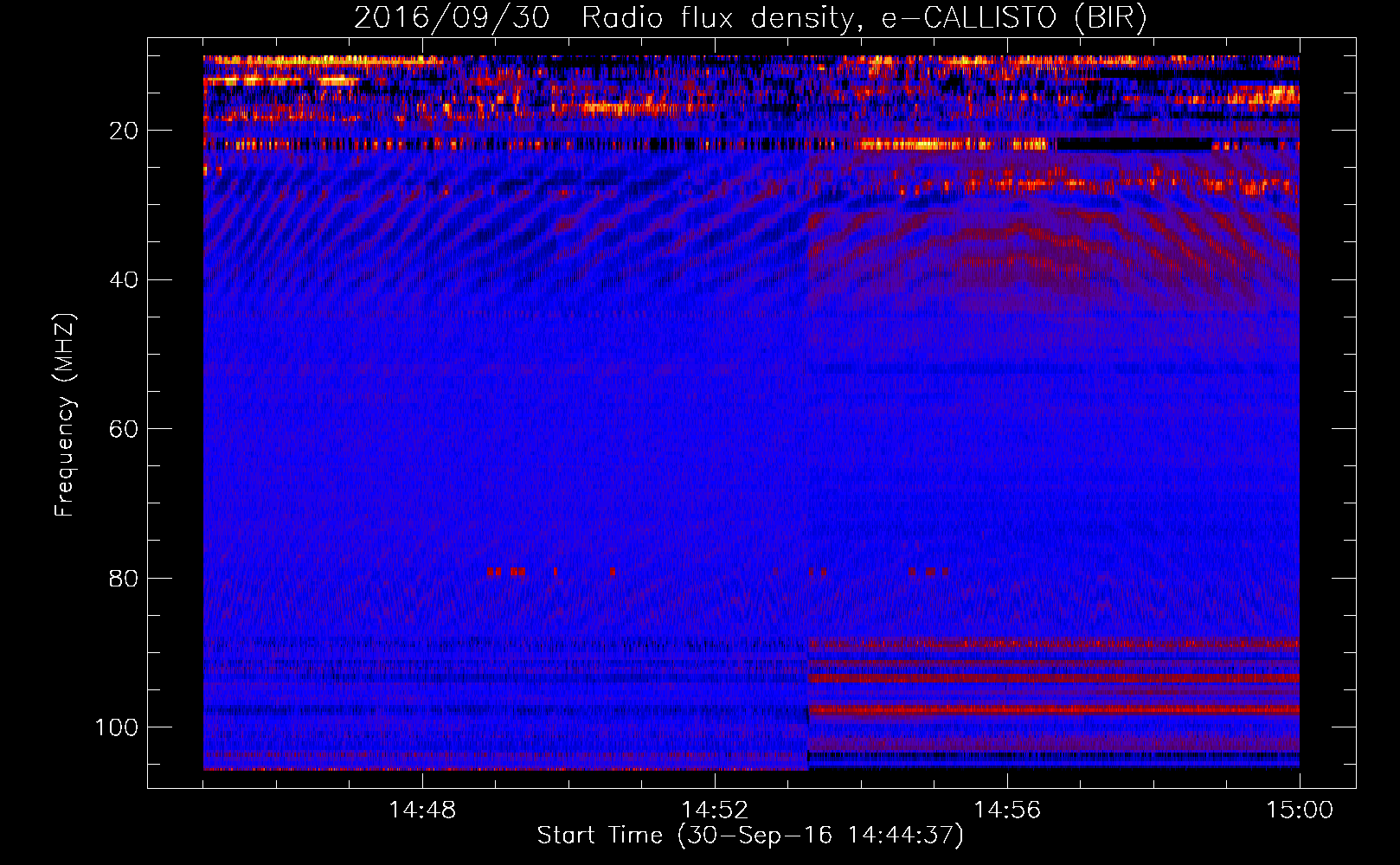The height and width of the screenshot is (865, 1400).
Task: Click the plot title text e-CALLISTO (BIR)
Action: point(1014,17)
